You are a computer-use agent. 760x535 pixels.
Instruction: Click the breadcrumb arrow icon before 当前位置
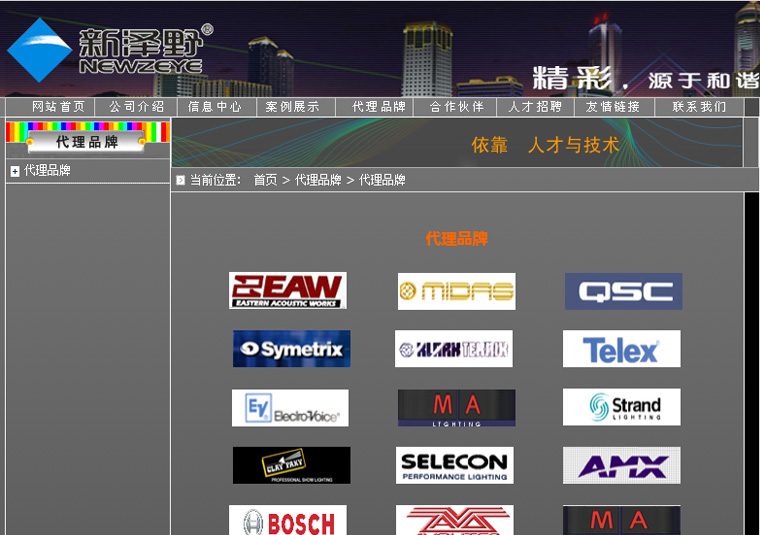180,180
